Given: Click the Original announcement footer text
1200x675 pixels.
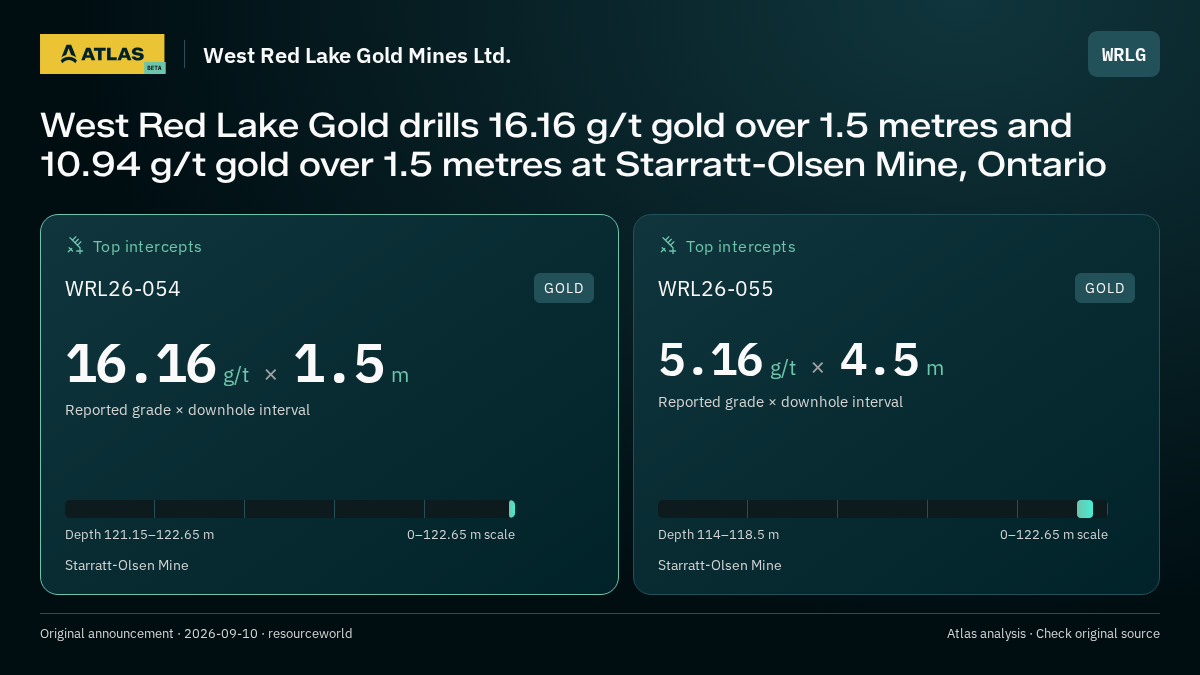Looking at the screenshot, I should pyautogui.click(x=196, y=634).
